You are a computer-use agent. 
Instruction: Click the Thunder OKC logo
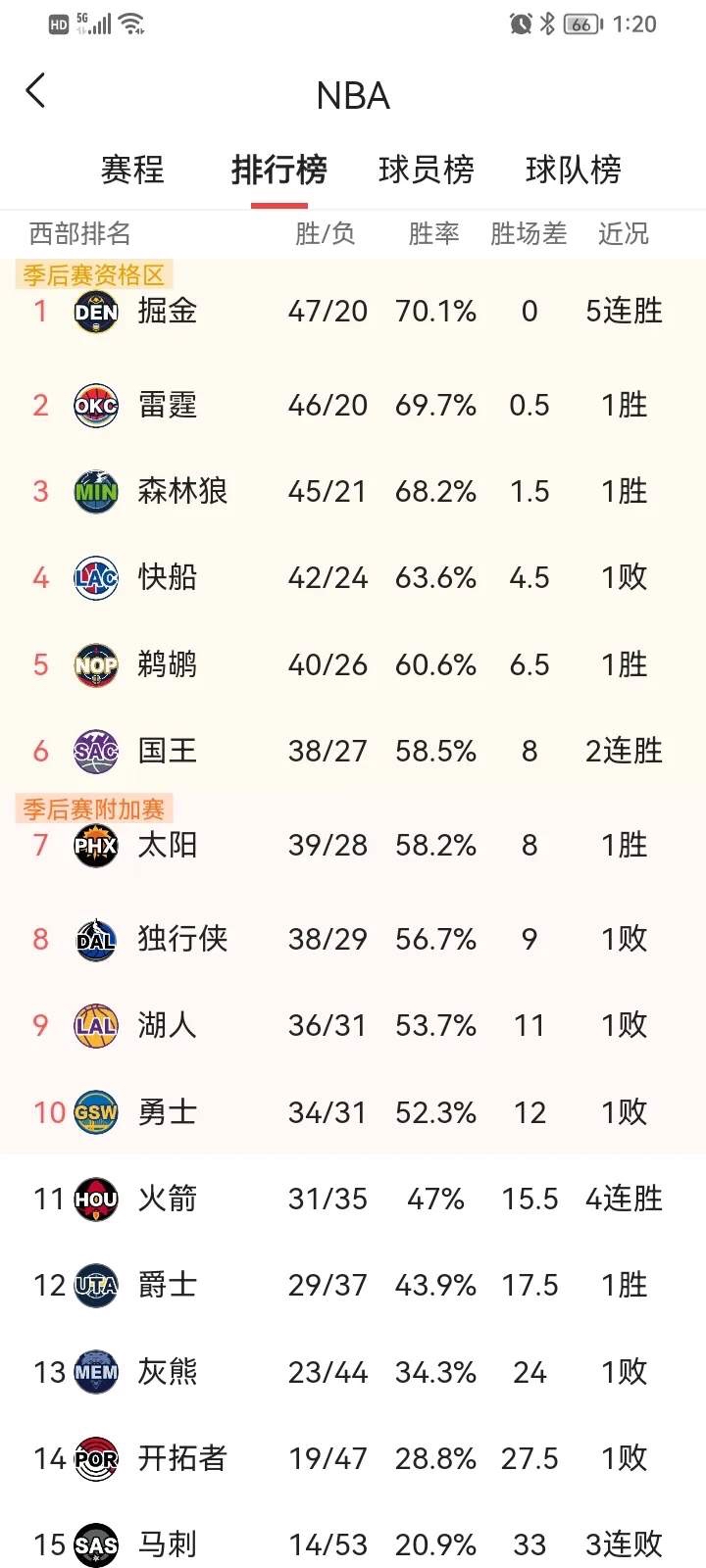(x=95, y=406)
